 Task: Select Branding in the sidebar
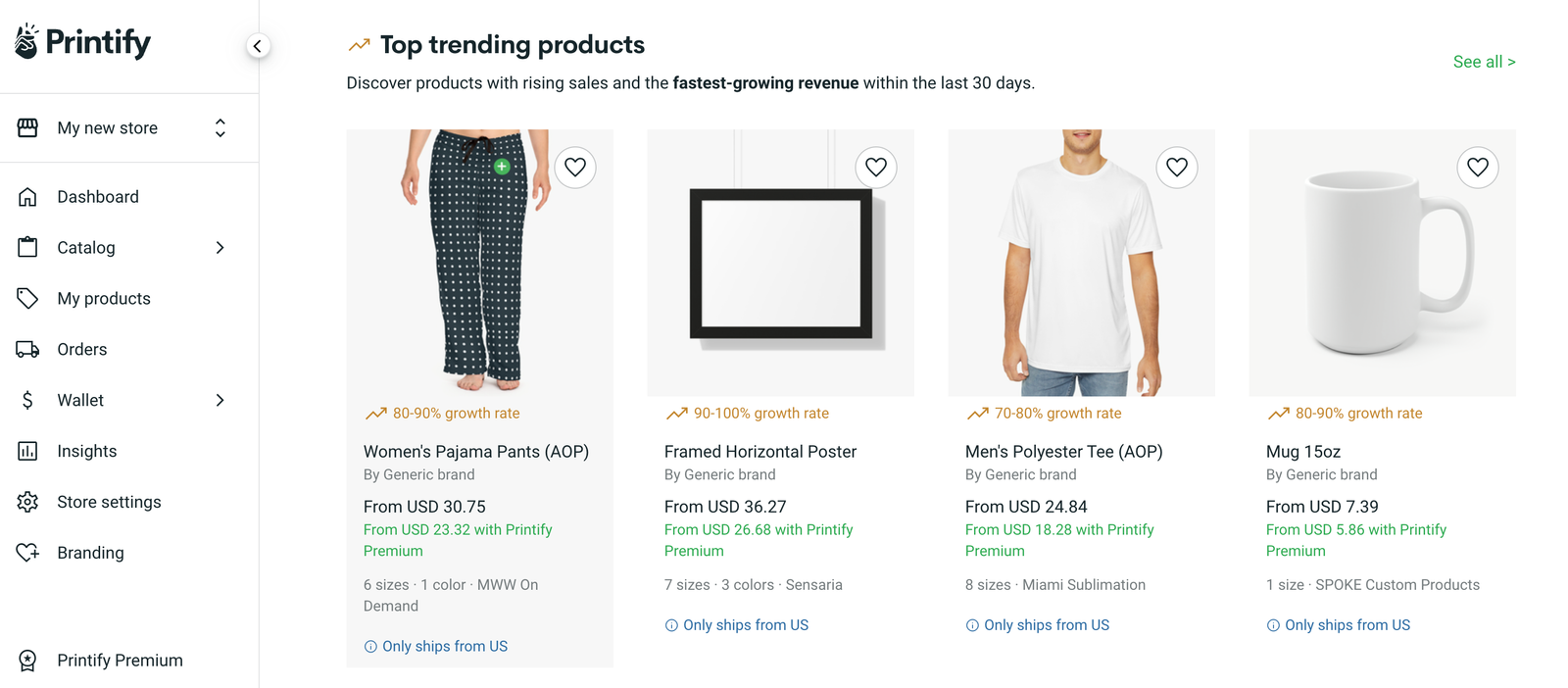pyautogui.click(x=90, y=552)
